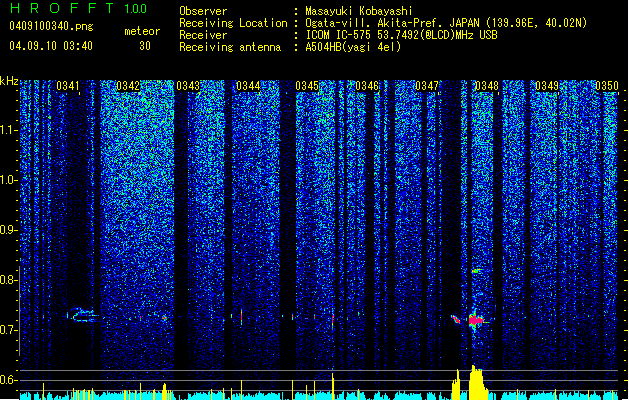Click the tallest yellow power peak at bottom
This screenshot has width=629, height=400.
coord(476,382)
